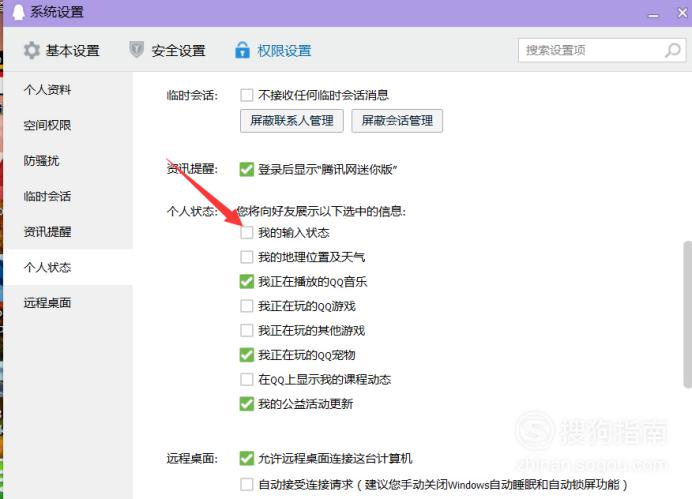The width and height of the screenshot is (692, 499).
Task: Open 远程桌面 sidebar item
Action: click(47, 303)
